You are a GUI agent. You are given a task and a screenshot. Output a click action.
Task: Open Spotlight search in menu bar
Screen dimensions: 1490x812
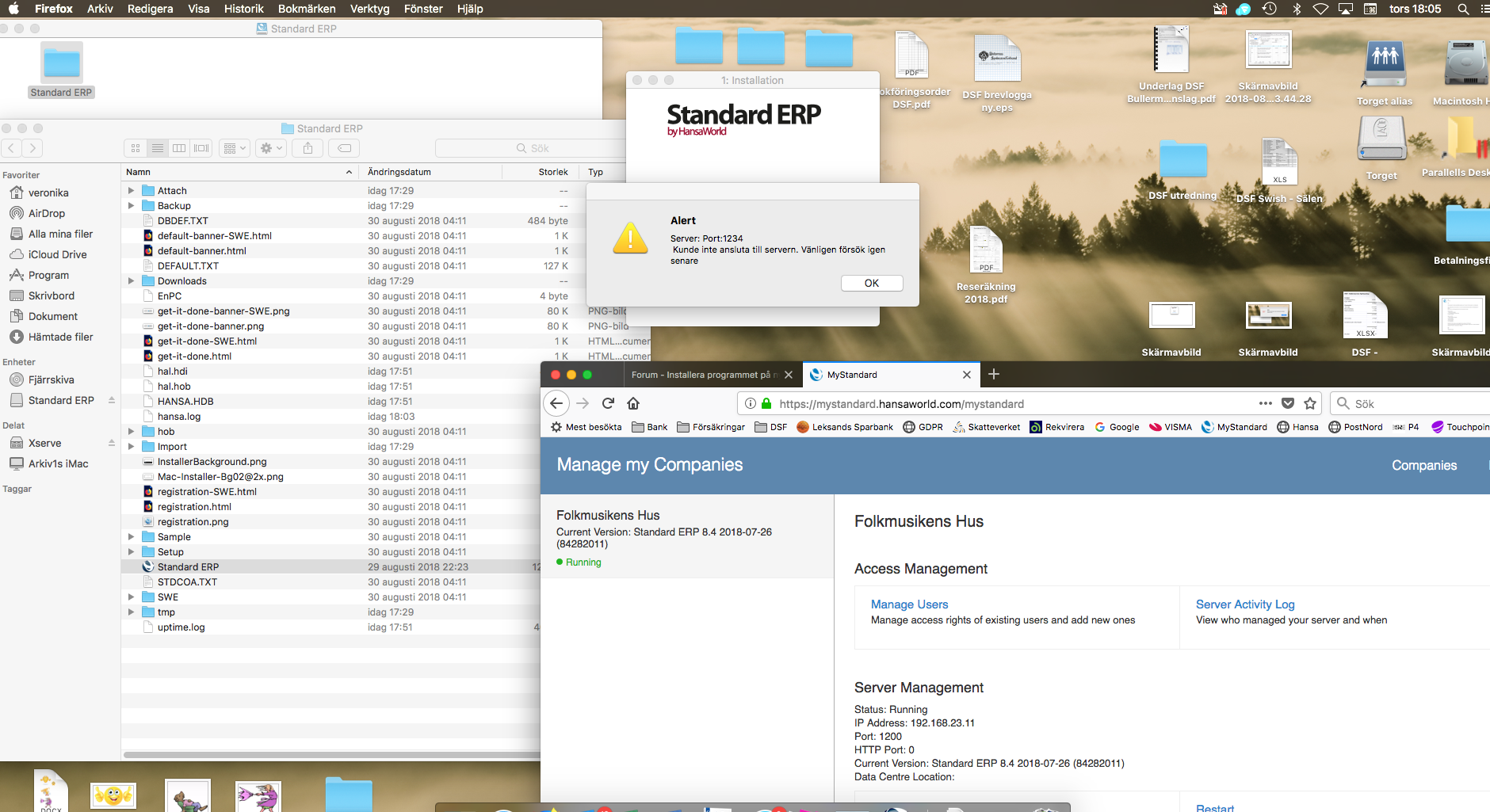click(x=1463, y=9)
